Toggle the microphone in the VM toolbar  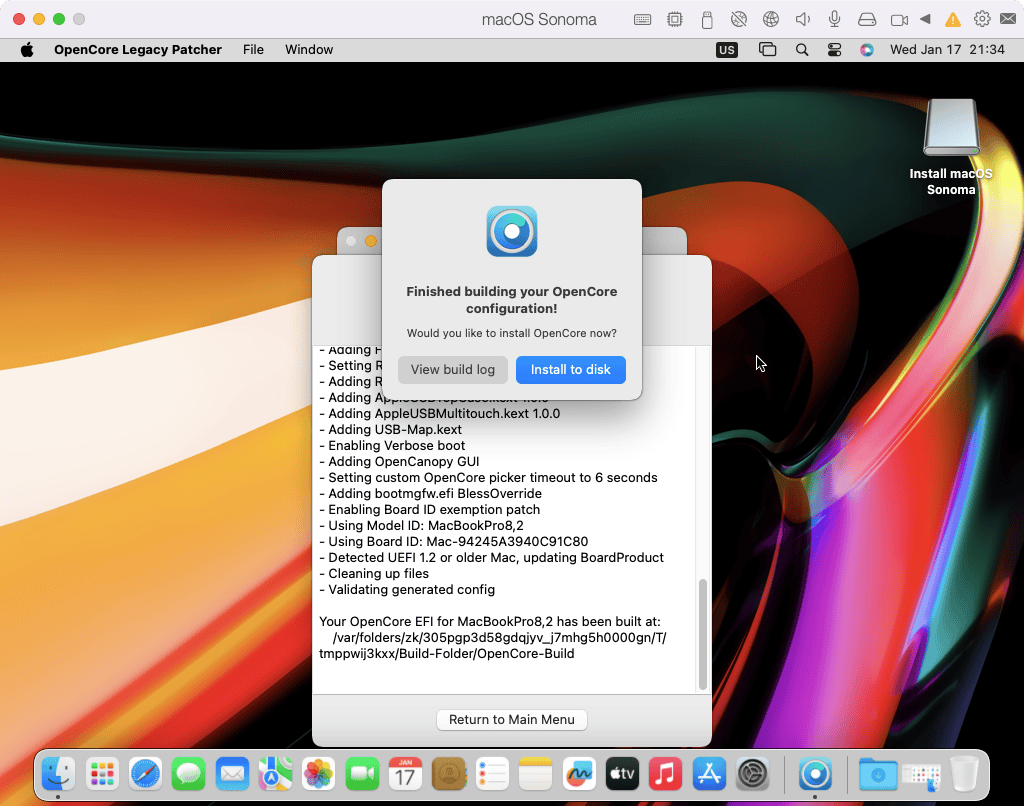pyautogui.click(x=834, y=19)
